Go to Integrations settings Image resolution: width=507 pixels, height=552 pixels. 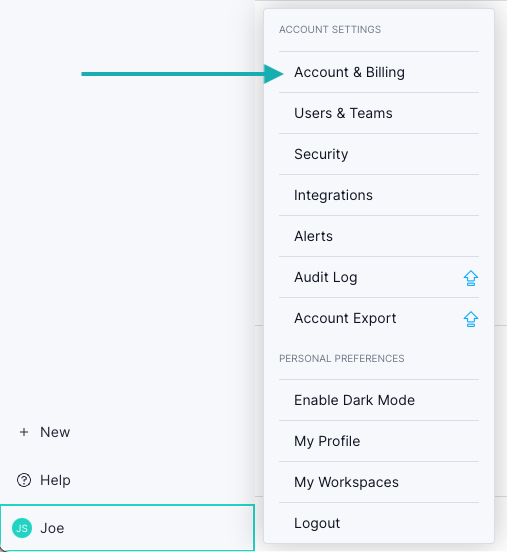pos(379,195)
